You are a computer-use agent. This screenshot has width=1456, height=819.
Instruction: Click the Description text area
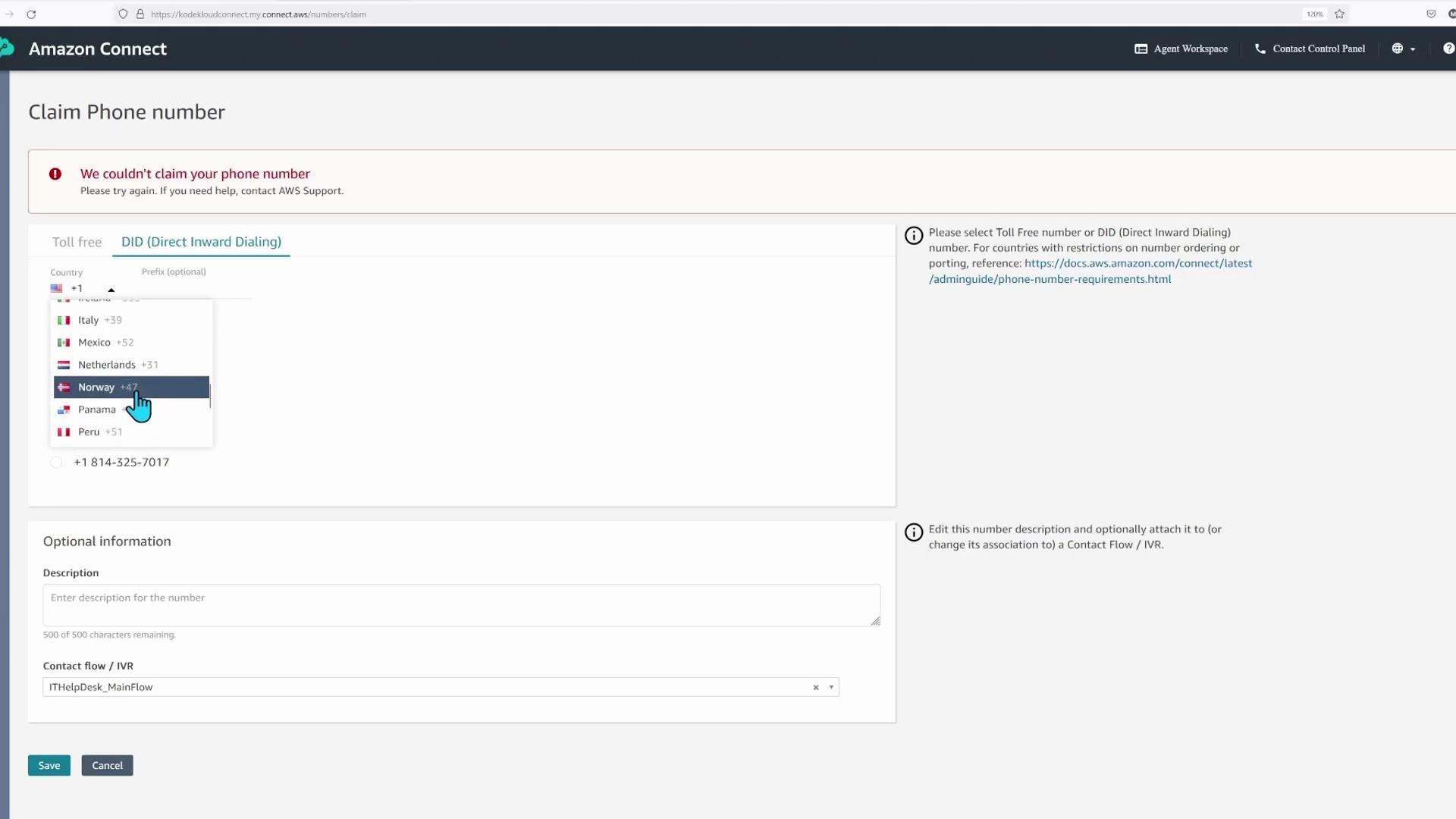[461, 604]
